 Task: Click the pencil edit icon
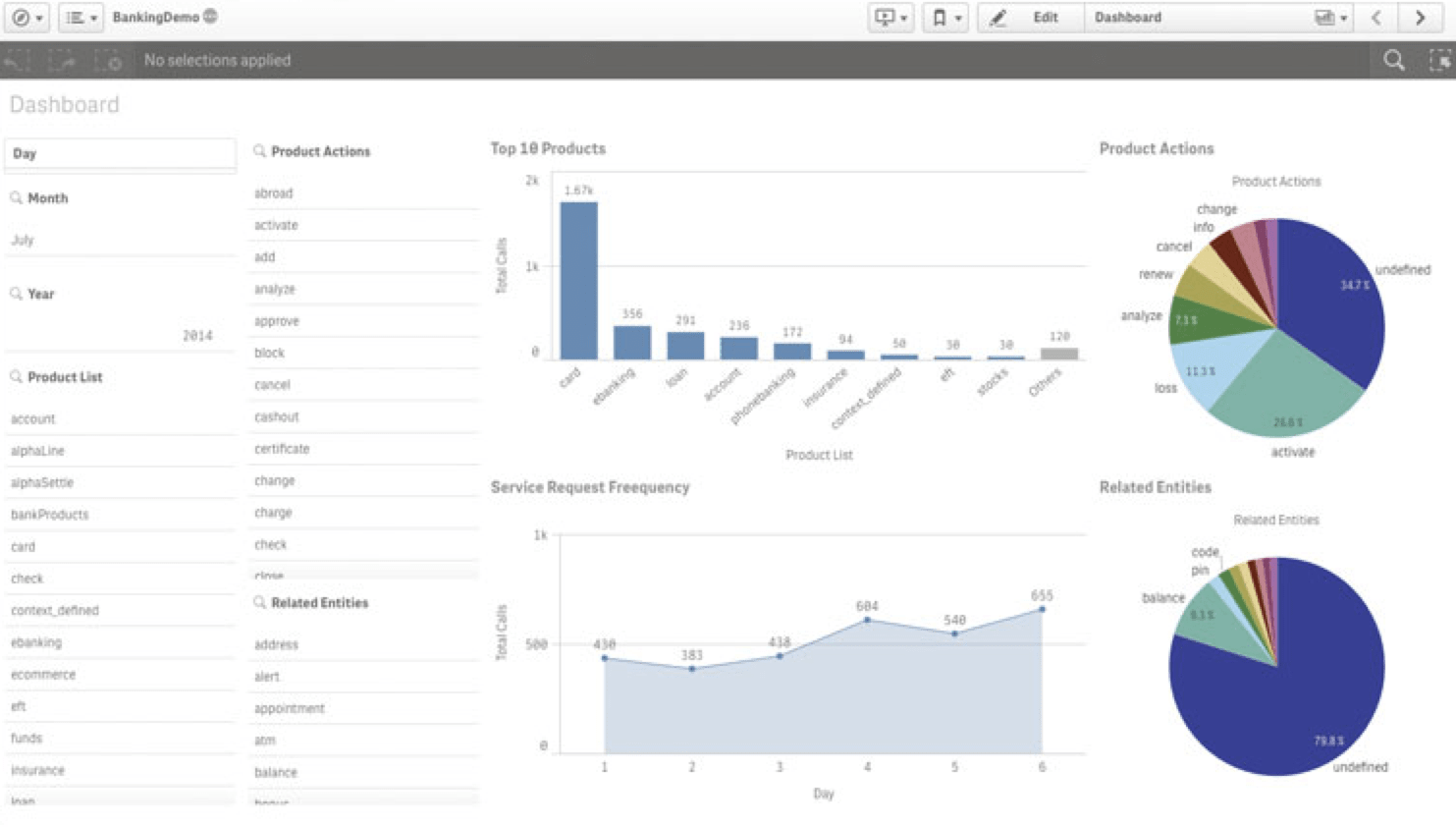(x=998, y=18)
